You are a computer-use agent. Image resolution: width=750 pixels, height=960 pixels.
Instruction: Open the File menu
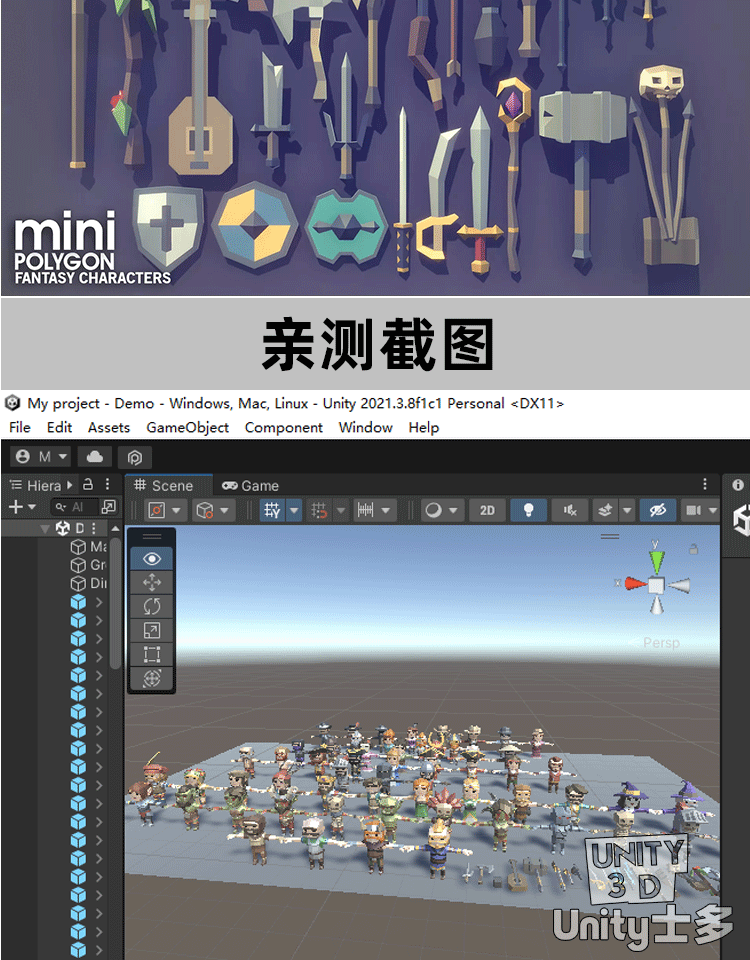pos(20,427)
